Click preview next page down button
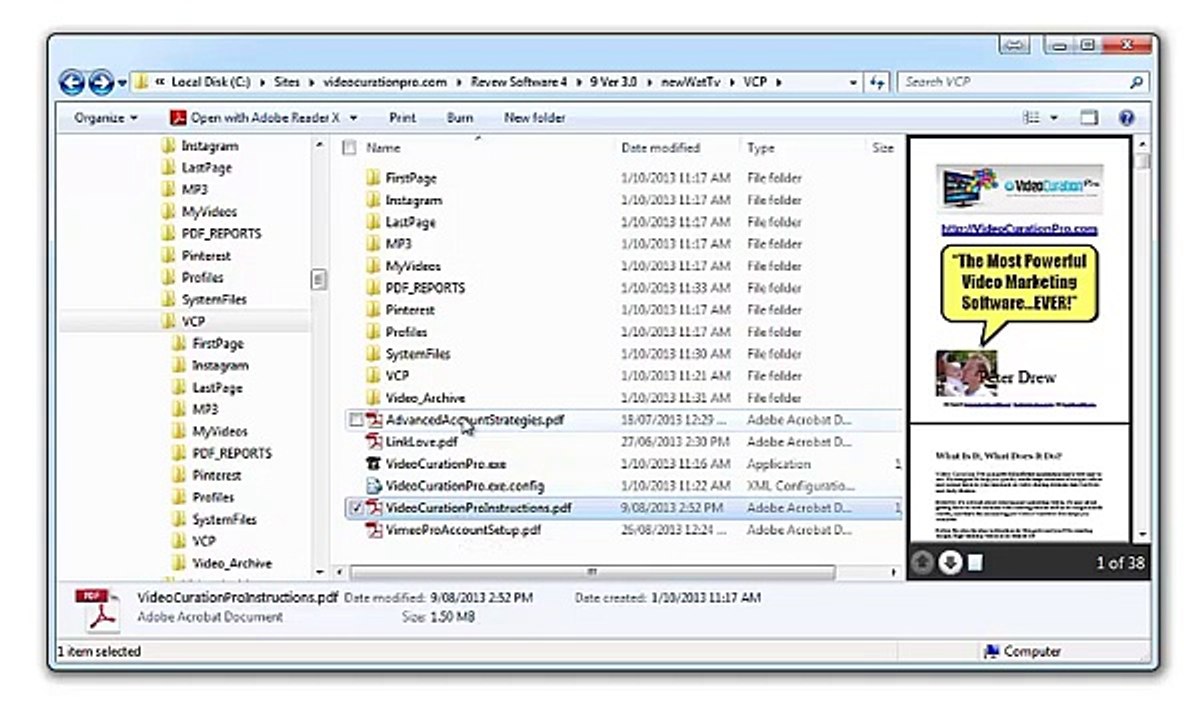Screen dimensions: 1184x720 click(x=950, y=562)
